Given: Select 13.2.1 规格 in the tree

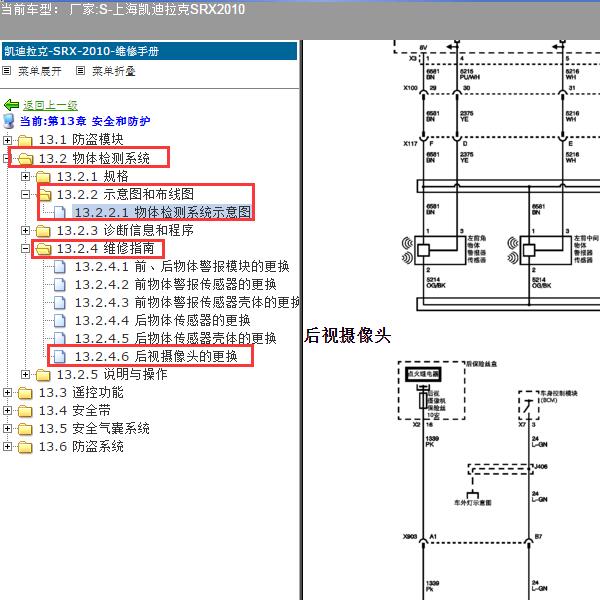Looking at the screenshot, I should [92, 176].
